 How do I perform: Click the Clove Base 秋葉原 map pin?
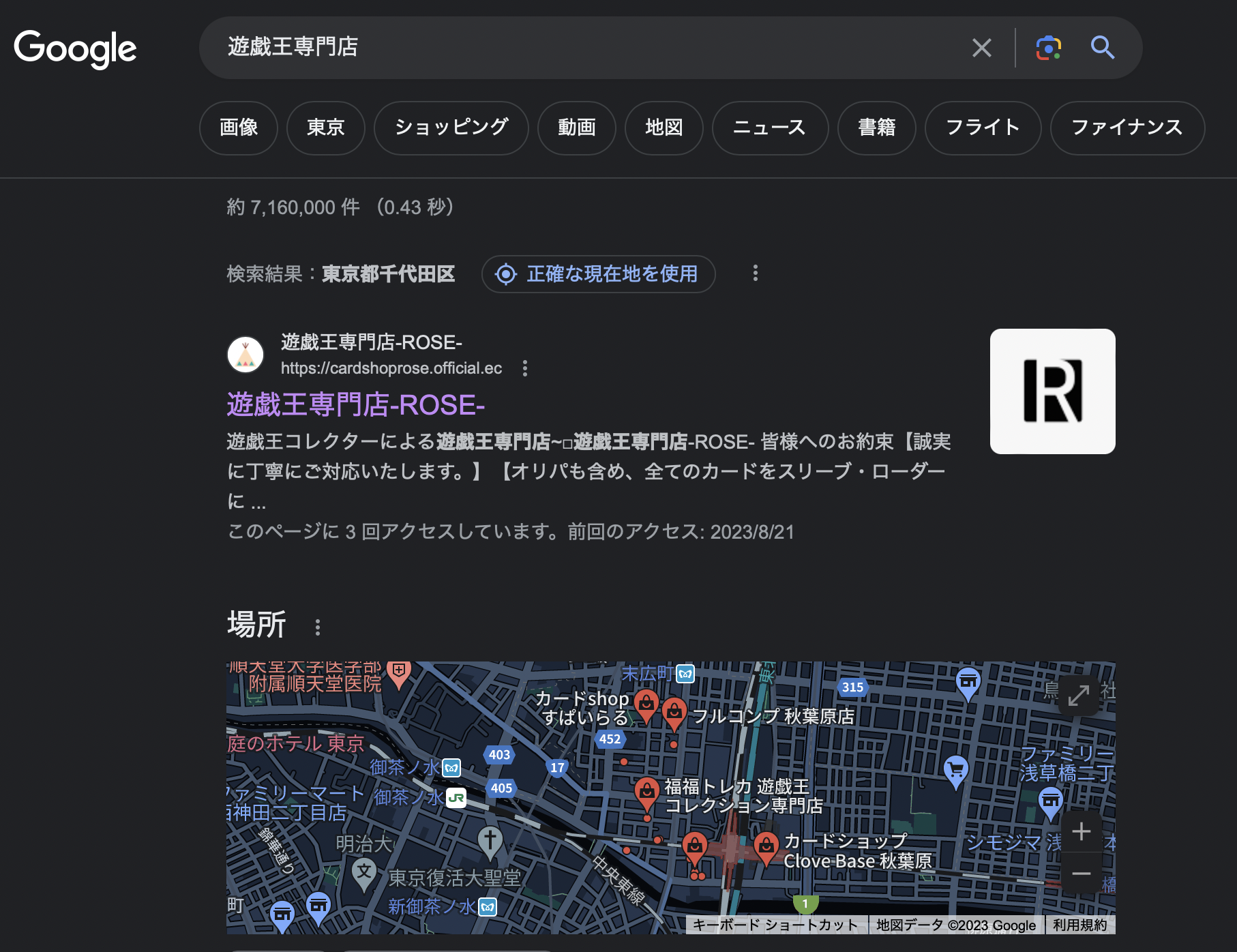[766, 848]
